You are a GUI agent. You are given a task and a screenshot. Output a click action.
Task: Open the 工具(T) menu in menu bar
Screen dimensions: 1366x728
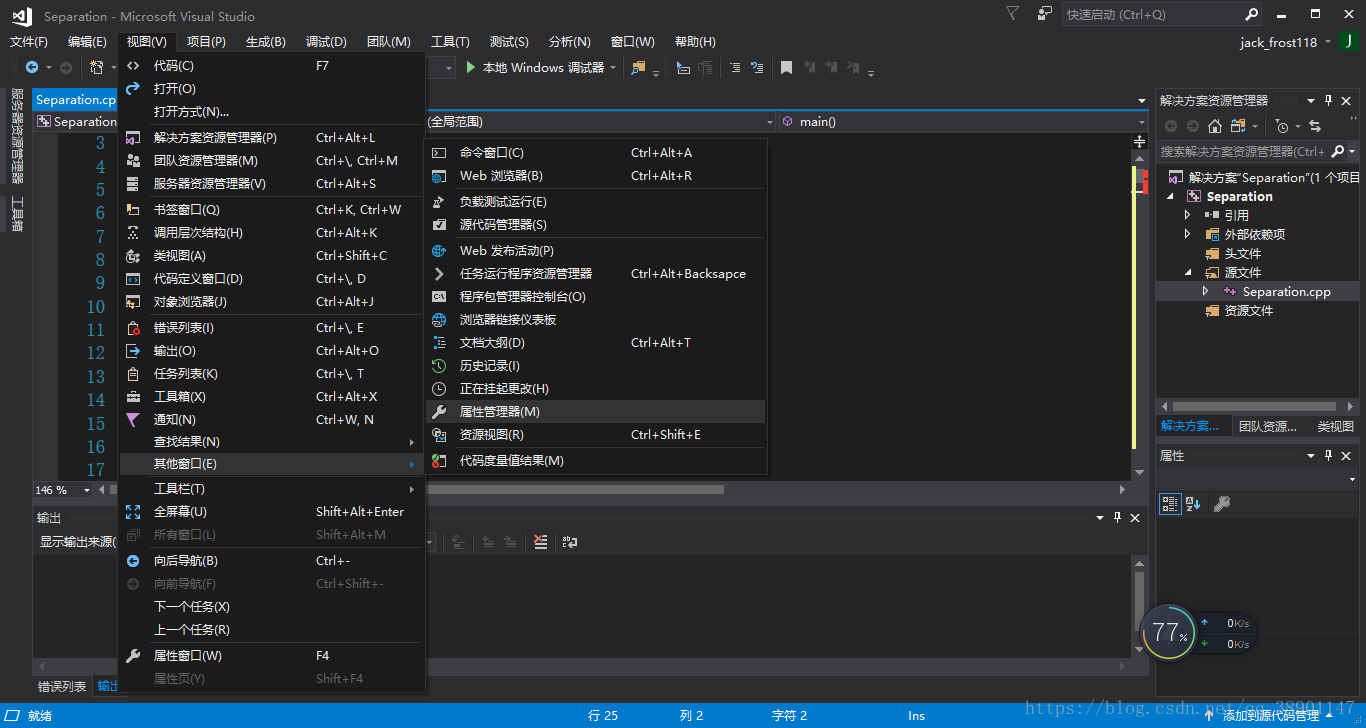(x=450, y=41)
